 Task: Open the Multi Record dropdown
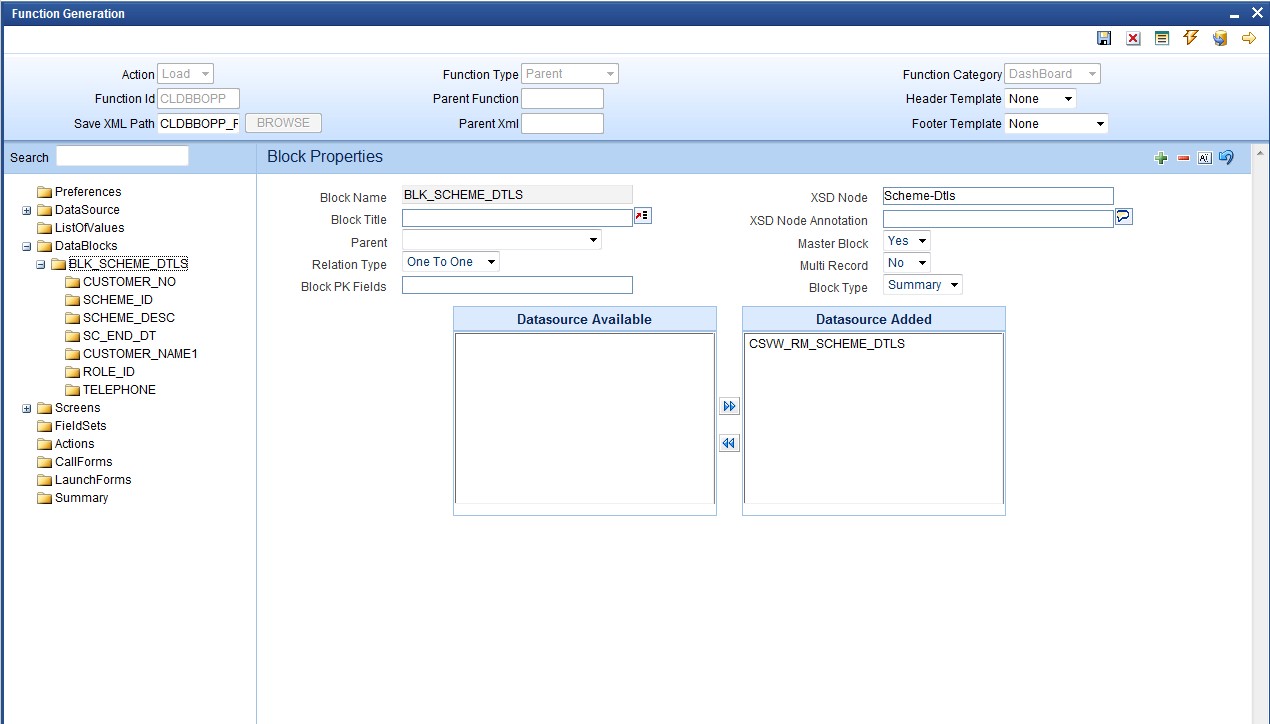click(907, 263)
